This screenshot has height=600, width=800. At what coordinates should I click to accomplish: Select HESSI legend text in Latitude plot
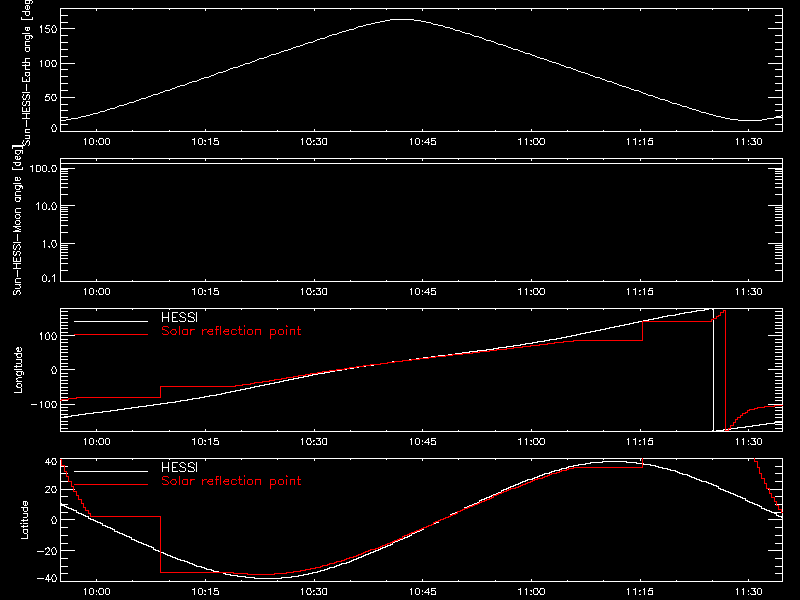pos(179,467)
